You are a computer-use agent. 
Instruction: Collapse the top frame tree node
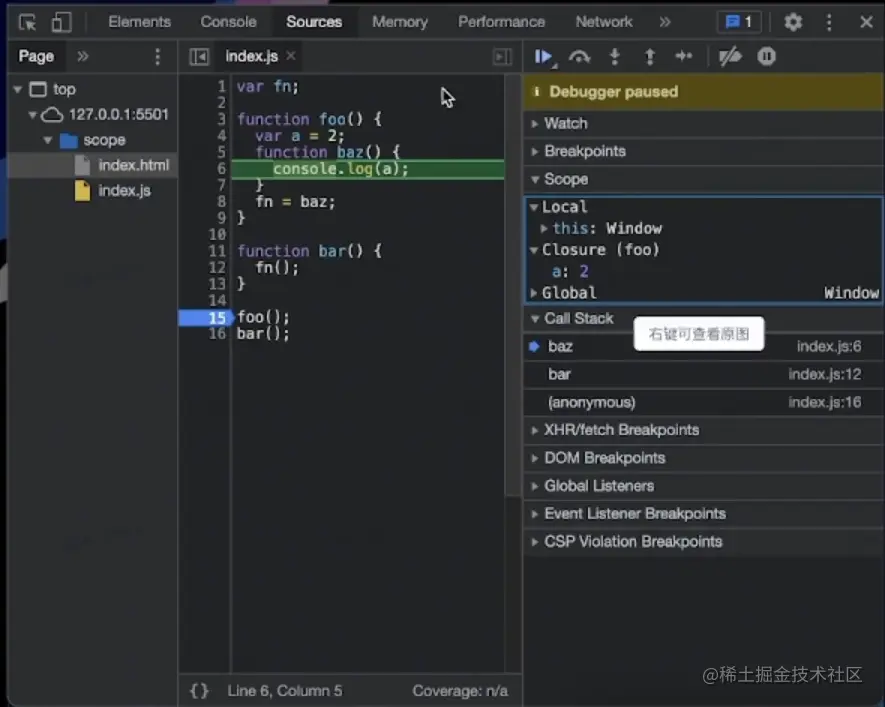coord(17,89)
